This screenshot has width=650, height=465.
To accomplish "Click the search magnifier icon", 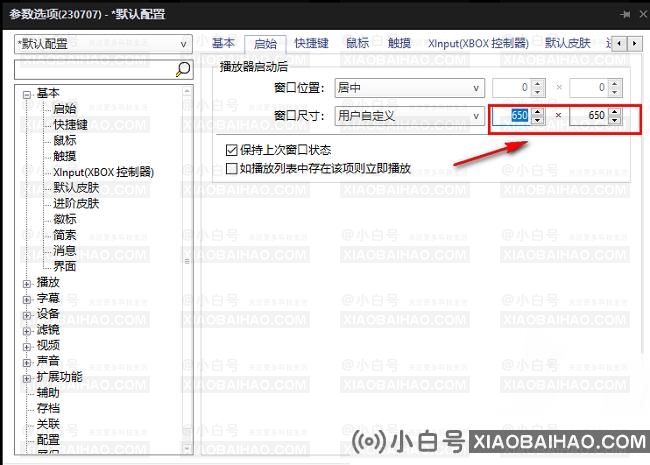I will (183, 69).
